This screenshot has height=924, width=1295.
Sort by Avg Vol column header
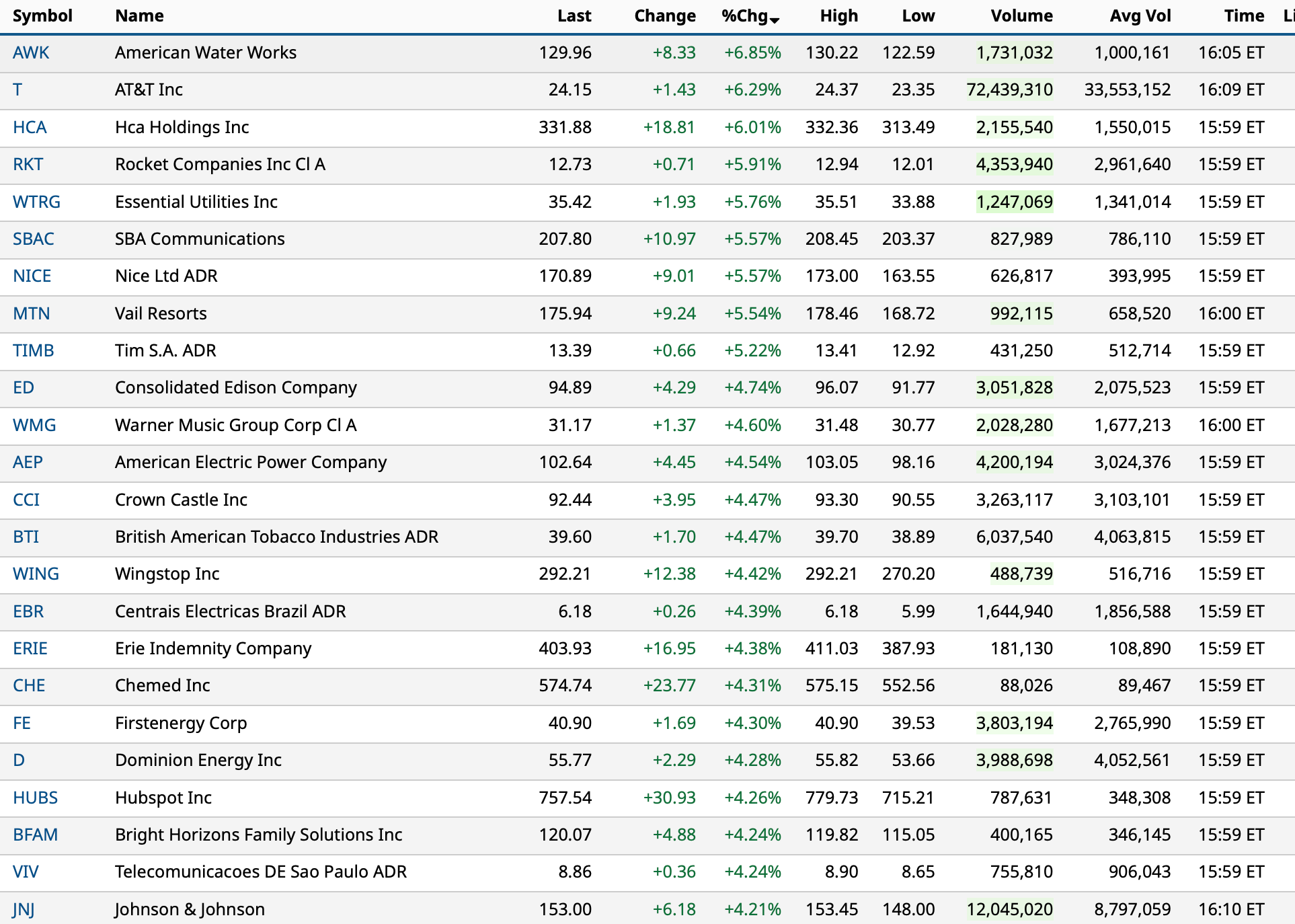[x=1140, y=16]
